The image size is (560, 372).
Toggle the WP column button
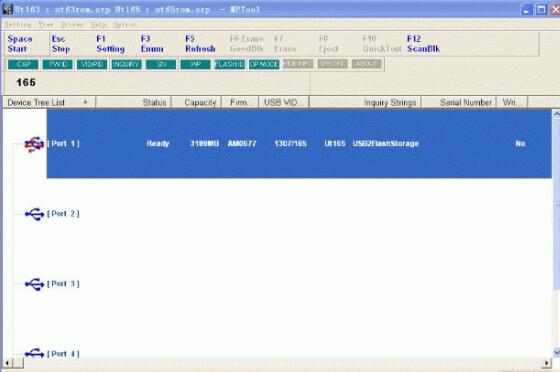point(195,65)
